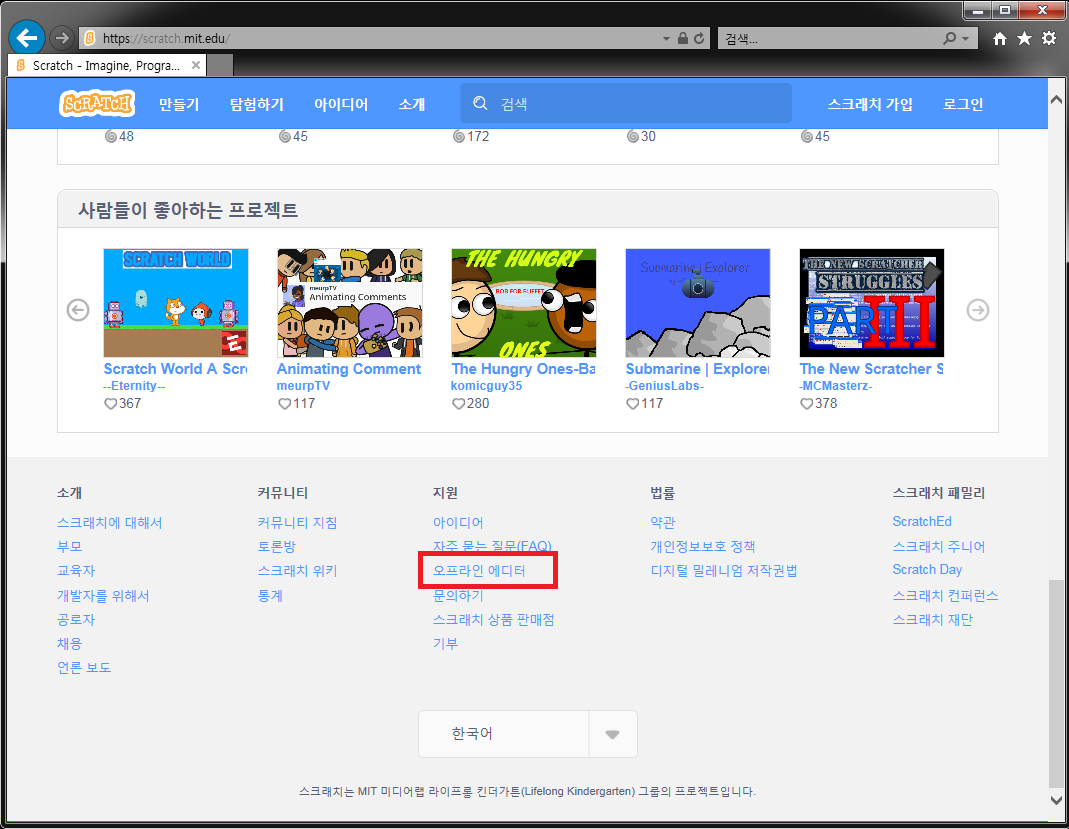
Task: Open author komicguy35 profile link
Action: [x=487, y=386]
